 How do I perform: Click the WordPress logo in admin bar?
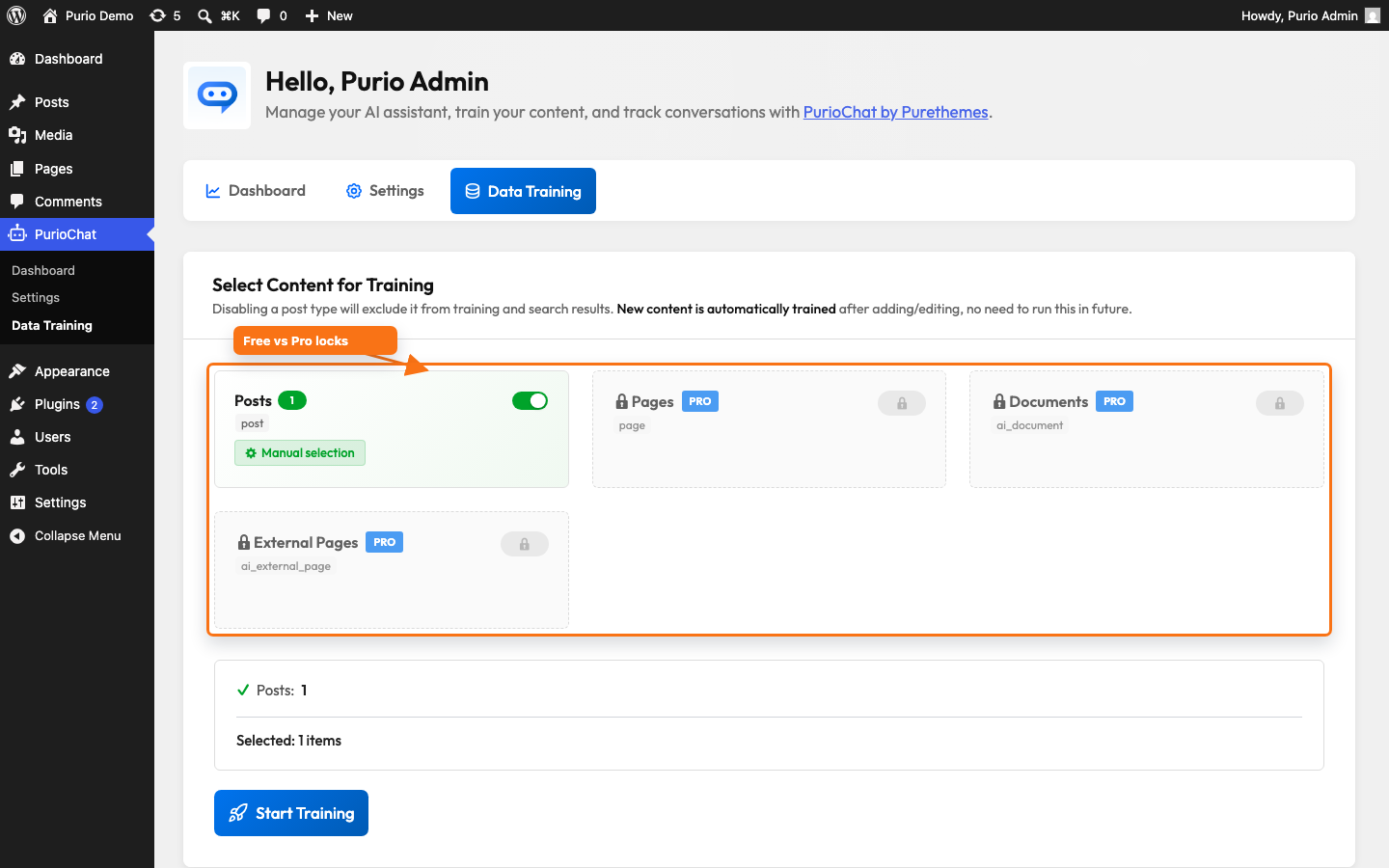tap(16, 15)
